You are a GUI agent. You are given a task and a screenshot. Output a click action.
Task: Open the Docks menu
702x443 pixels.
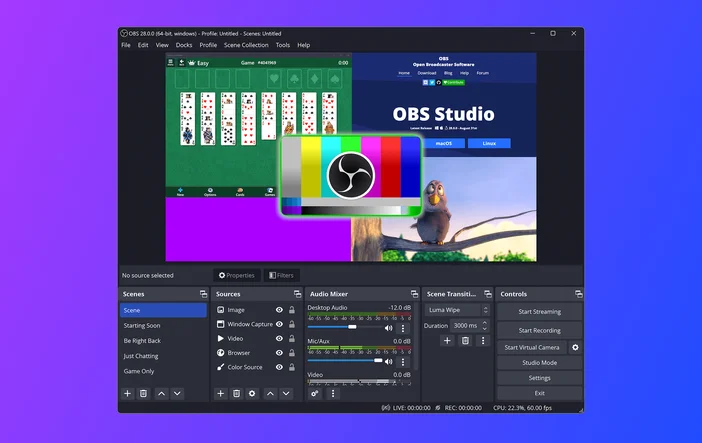click(184, 45)
